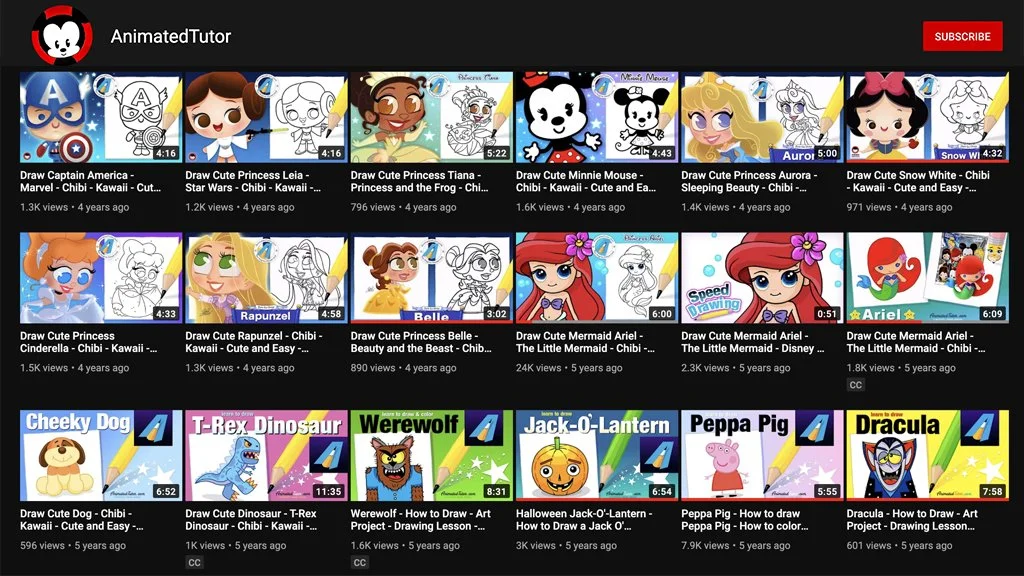Click the 'Draw Cute Princess Belle' title
This screenshot has height=576, width=1024.
click(x=421, y=342)
